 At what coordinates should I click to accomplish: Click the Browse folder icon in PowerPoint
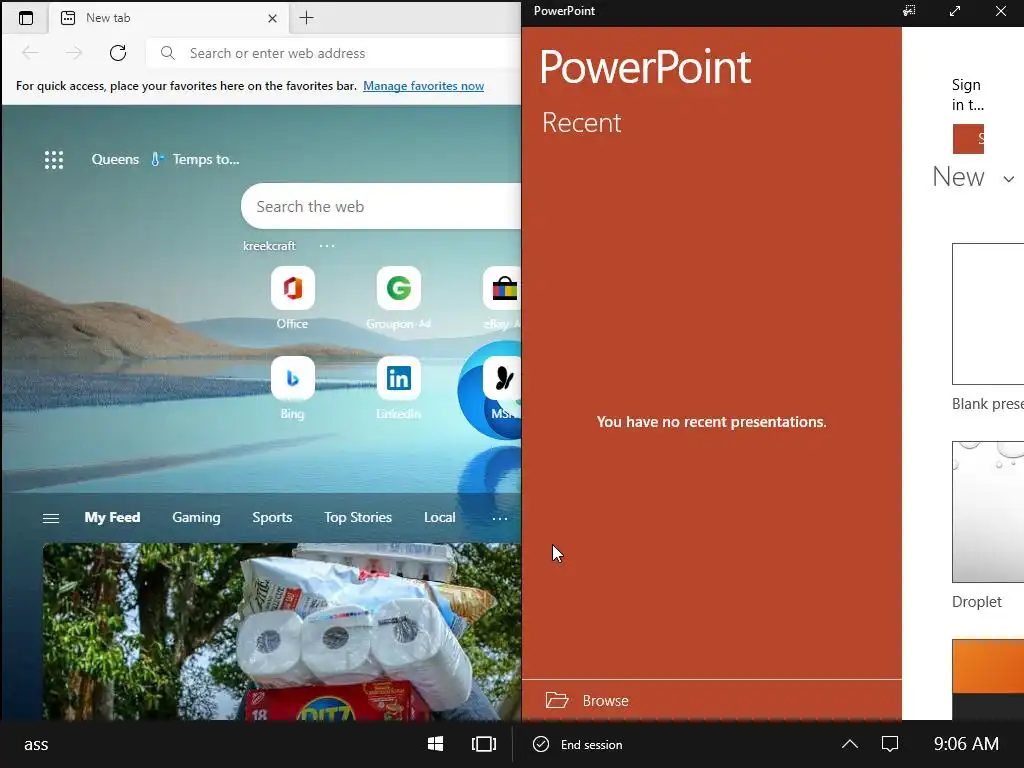click(x=557, y=700)
